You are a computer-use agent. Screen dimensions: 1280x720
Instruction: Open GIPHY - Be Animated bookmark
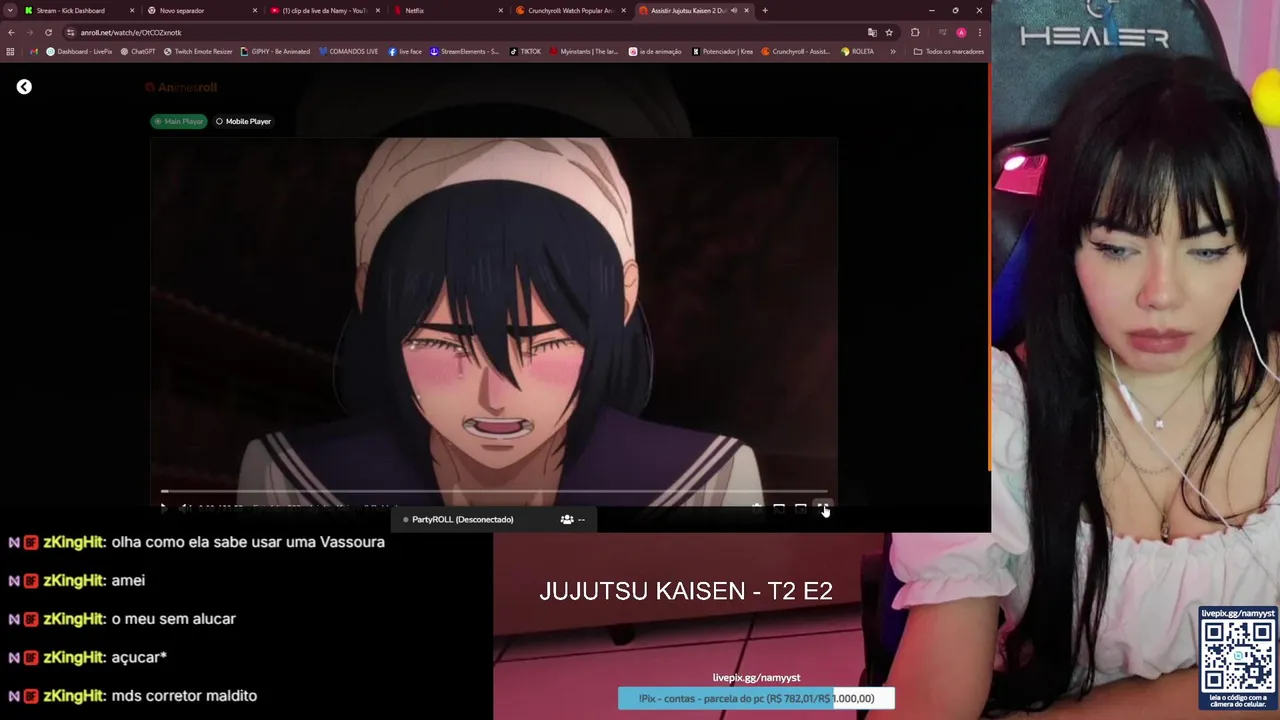point(275,51)
